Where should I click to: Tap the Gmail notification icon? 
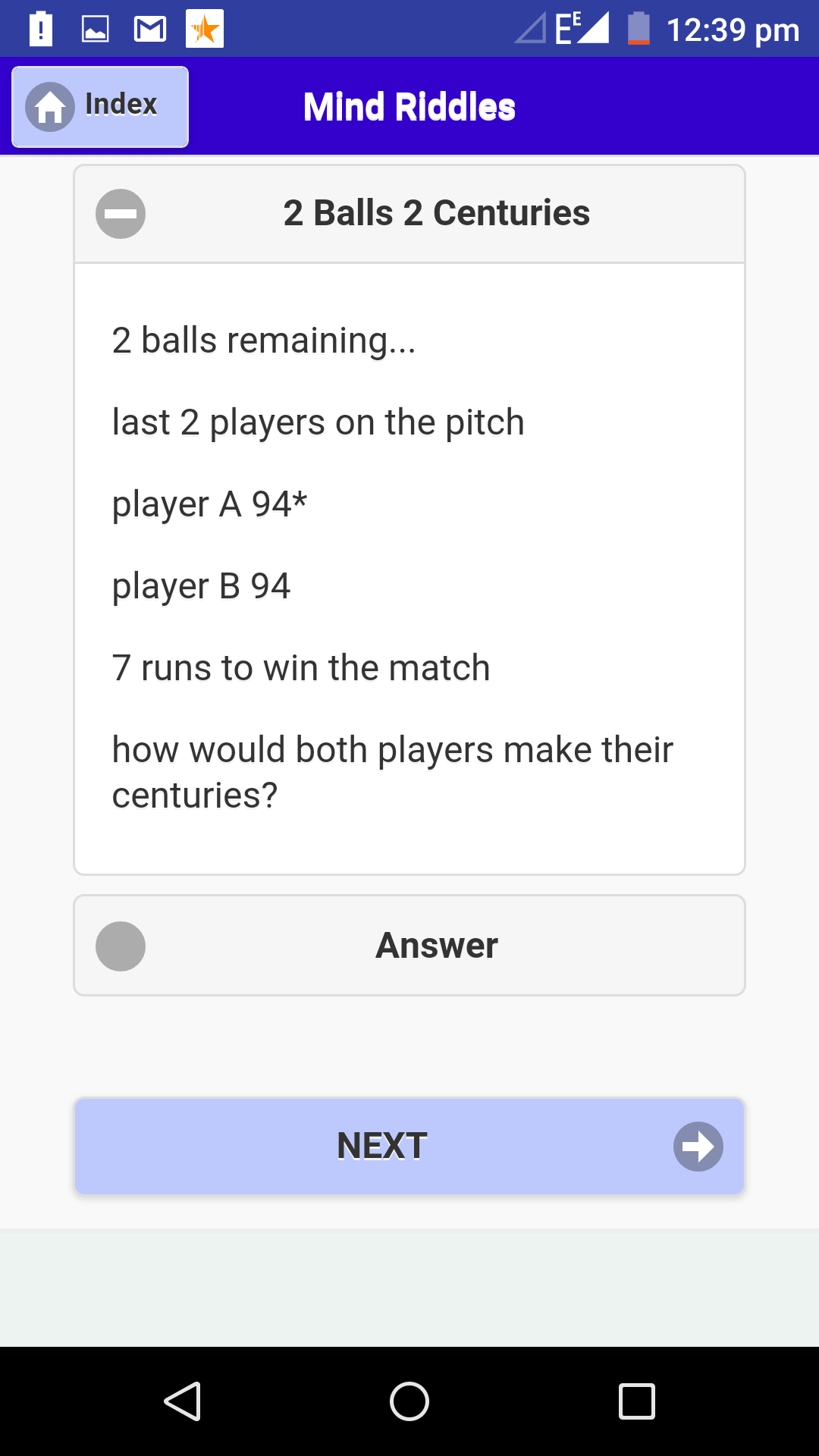150,30
